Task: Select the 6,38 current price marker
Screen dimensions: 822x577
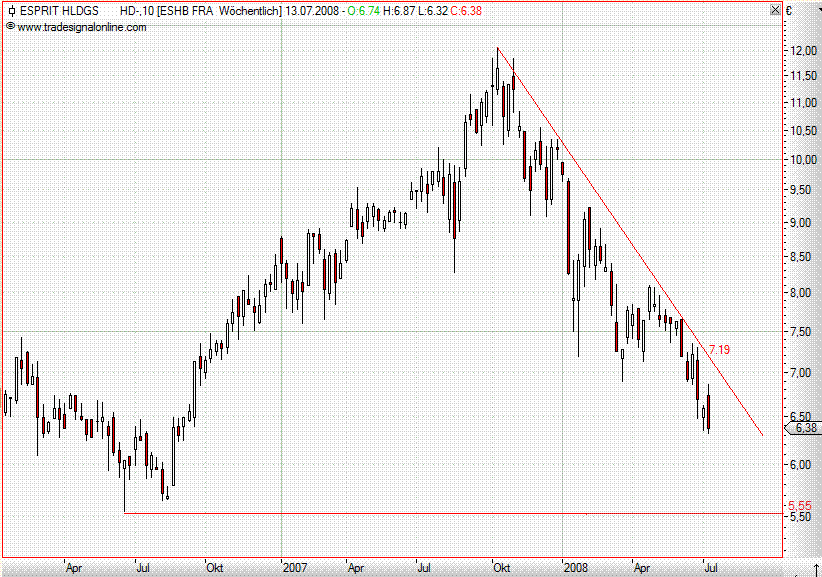Action: click(x=803, y=428)
